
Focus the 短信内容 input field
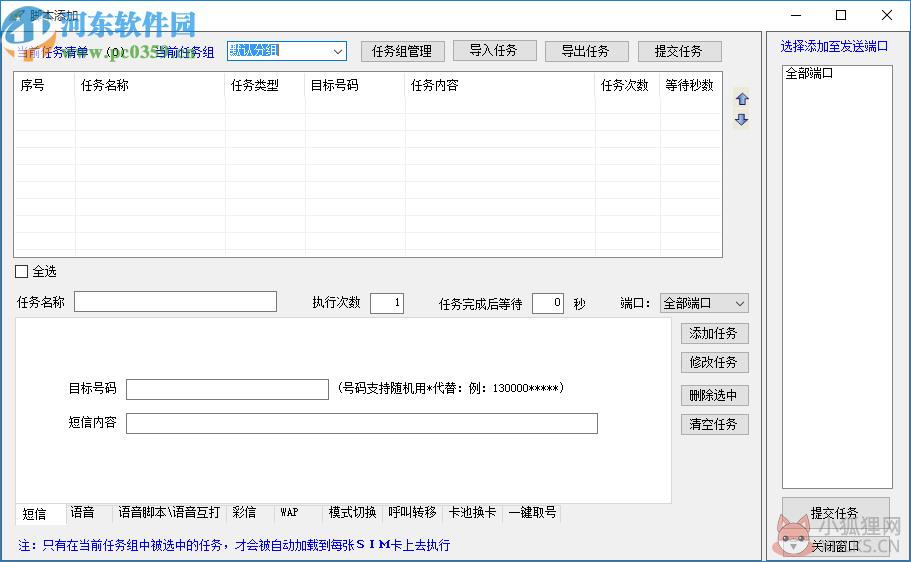point(362,423)
